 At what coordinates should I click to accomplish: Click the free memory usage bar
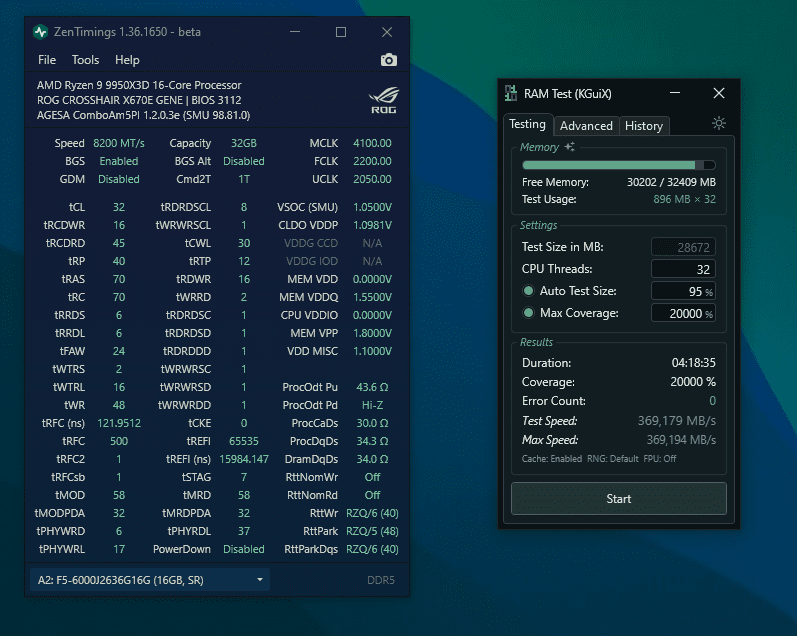click(x=619, y=165)
